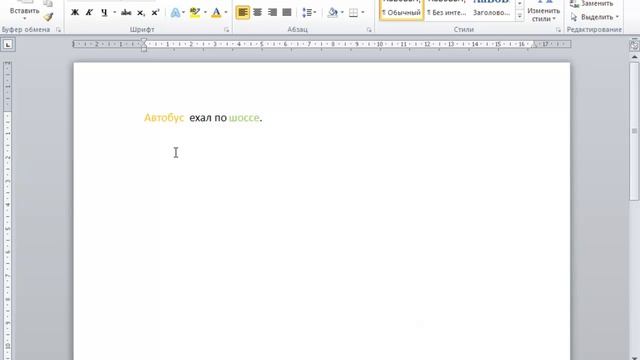This screenshot has height=360, width=640.
Task: Click the word Автобус in document
Action: tap(164, 118)
